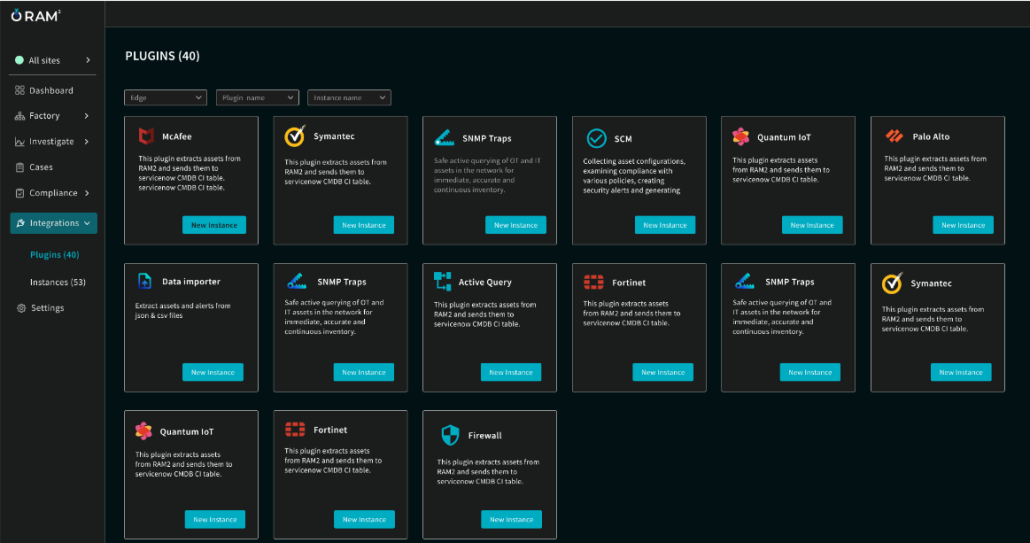Click the Firewall shield icon

pyautogui.click(x=450, y=435)
